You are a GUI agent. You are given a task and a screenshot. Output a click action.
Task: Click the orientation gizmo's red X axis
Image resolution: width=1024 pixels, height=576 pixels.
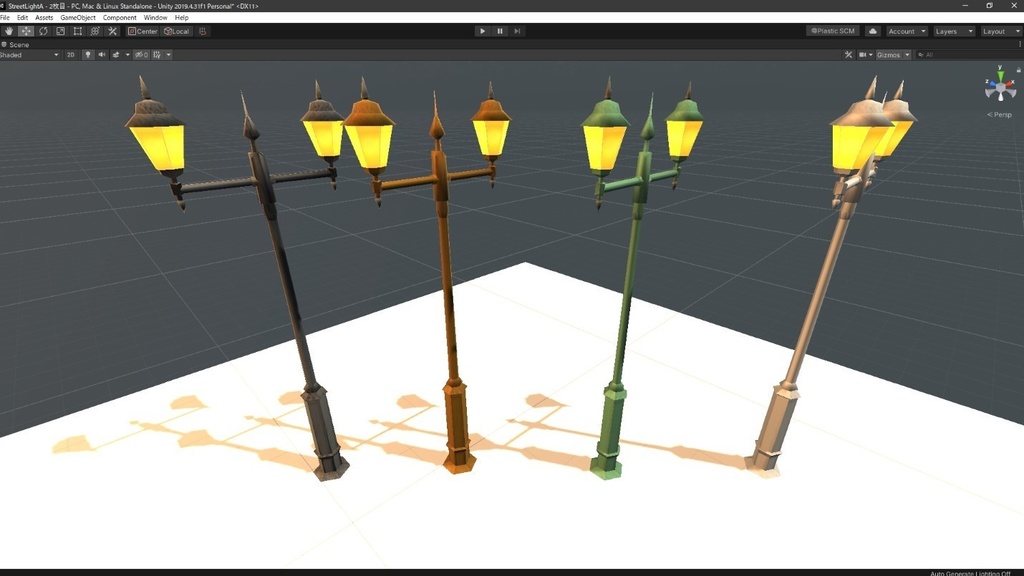(x=1010, y=84)
